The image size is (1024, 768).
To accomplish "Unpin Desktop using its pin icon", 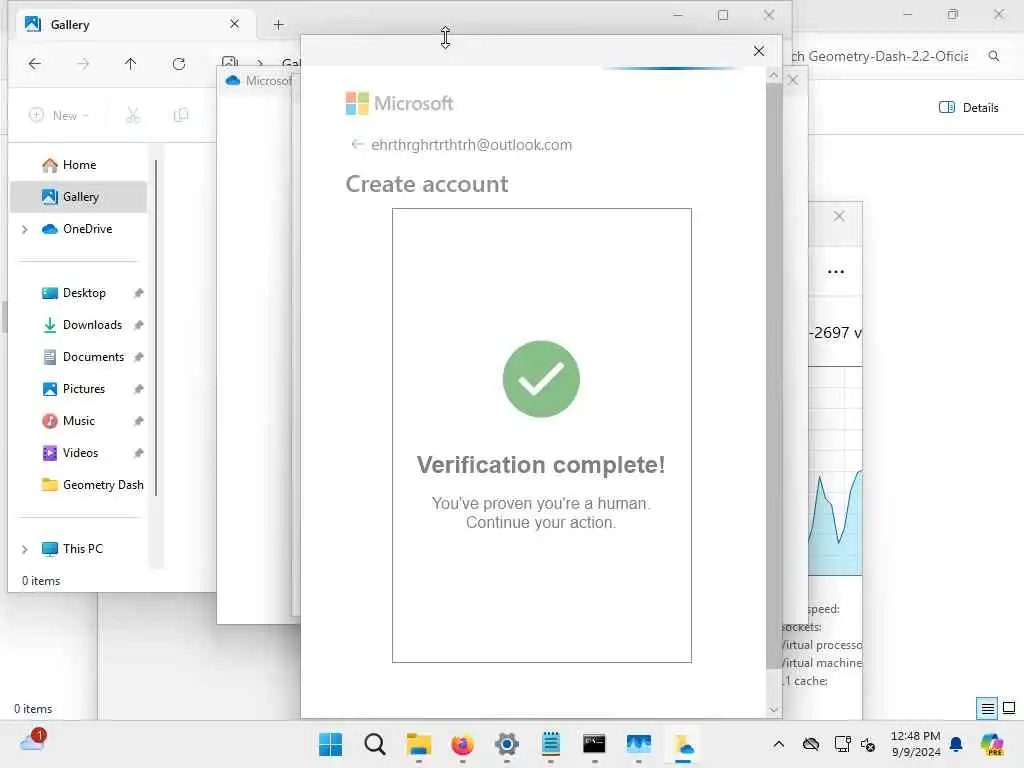I will pos(138,293).
